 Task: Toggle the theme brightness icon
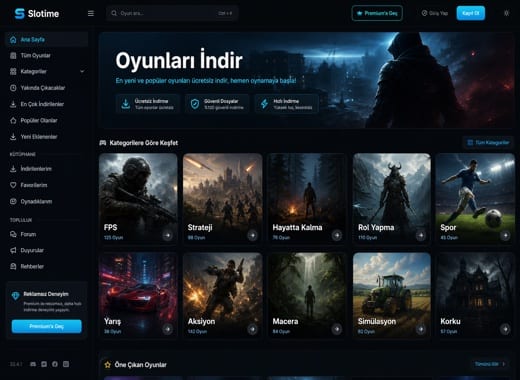click(506, 13)
